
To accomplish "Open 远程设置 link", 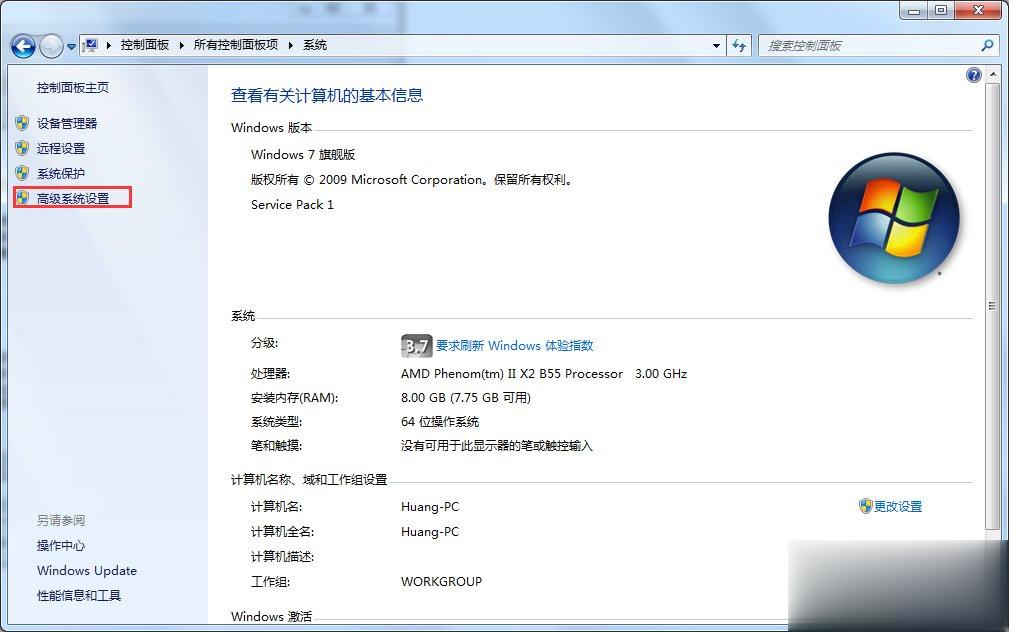I will (x=60, y=149).
